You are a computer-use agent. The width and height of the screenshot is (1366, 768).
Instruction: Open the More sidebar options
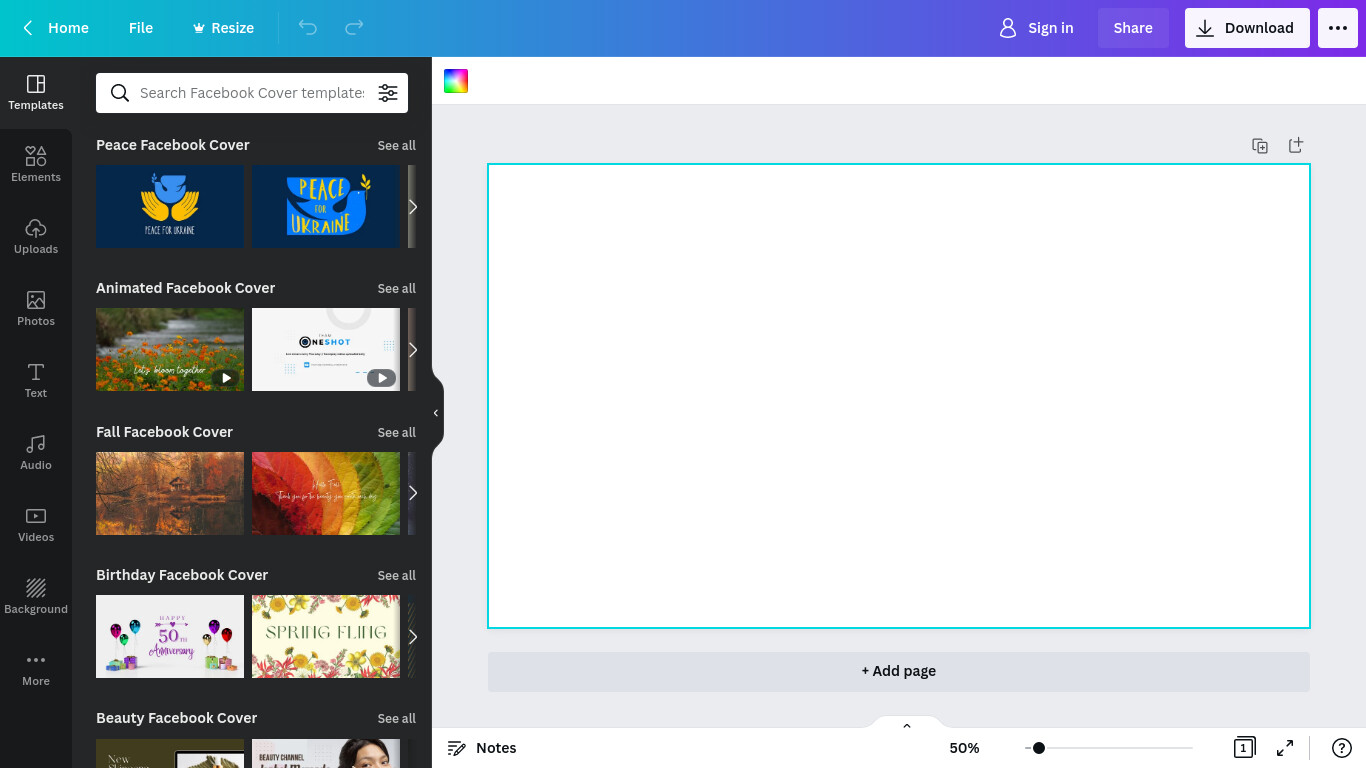(x=36, y=669)
